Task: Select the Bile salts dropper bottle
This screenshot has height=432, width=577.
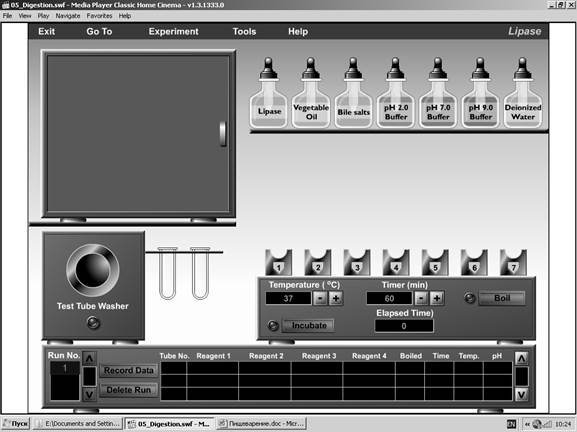Action: 353,92
